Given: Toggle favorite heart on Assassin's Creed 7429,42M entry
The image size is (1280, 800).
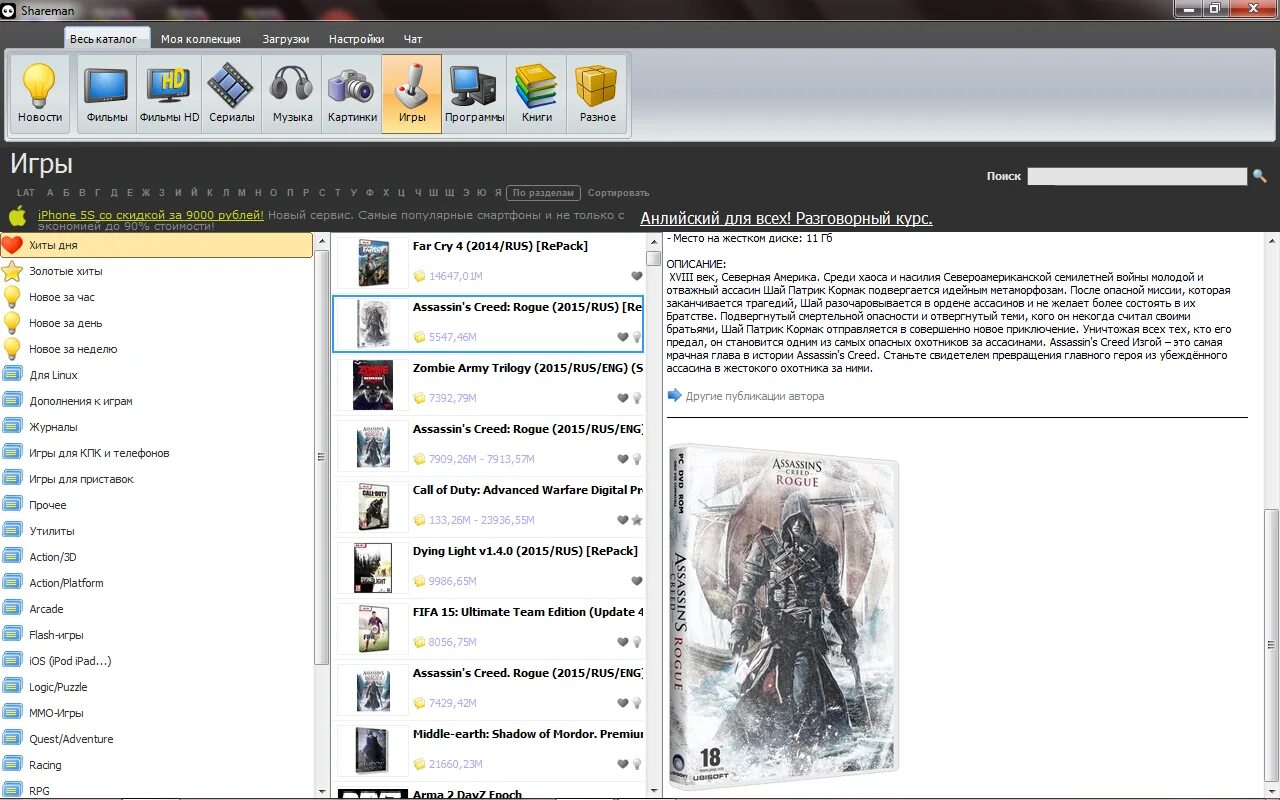Looking at the screenshot, I should 623,703.
